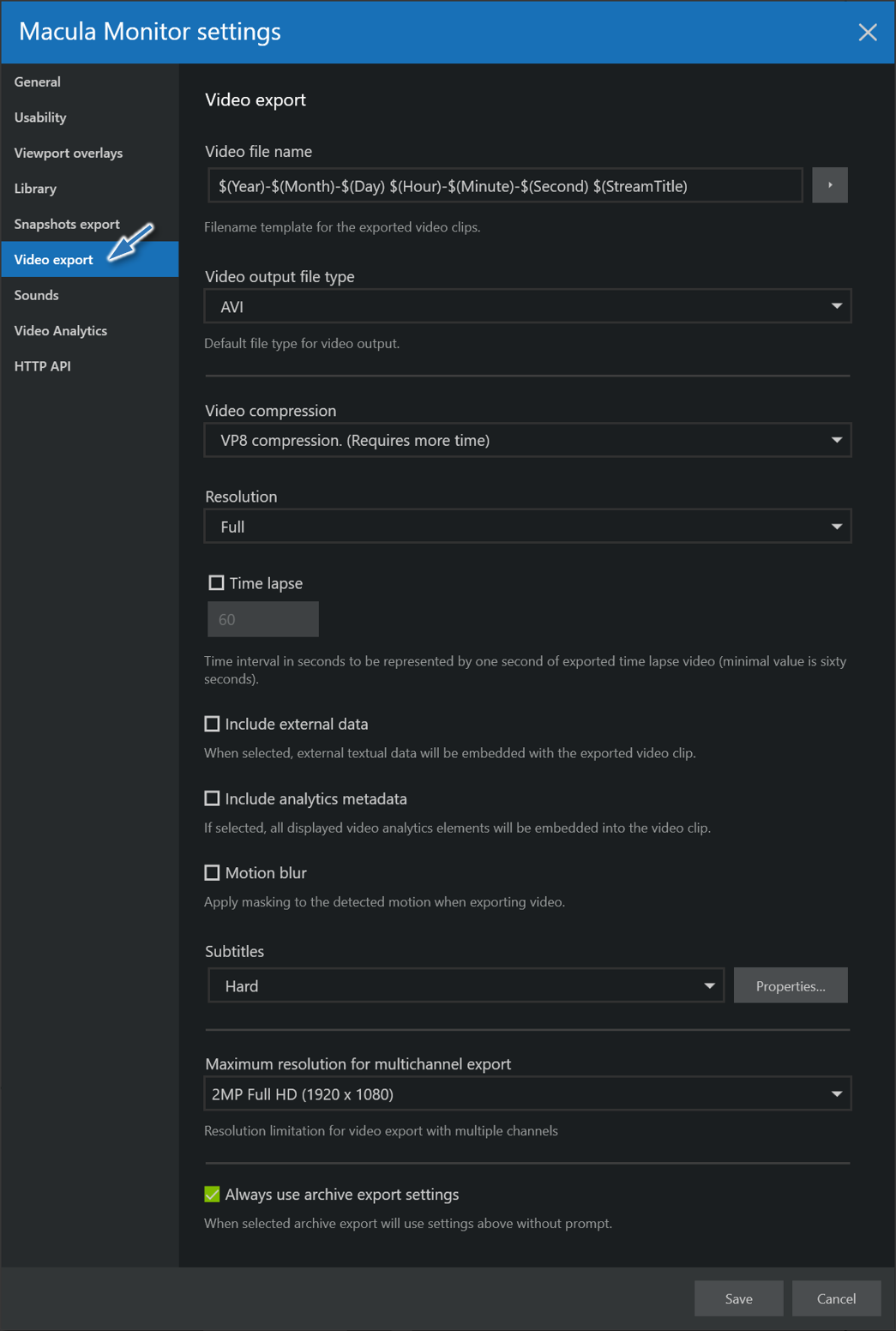This screenshot has width=896, height=1331.
Task: Check Include analytics metadata option
Action: tap(212, 798)
